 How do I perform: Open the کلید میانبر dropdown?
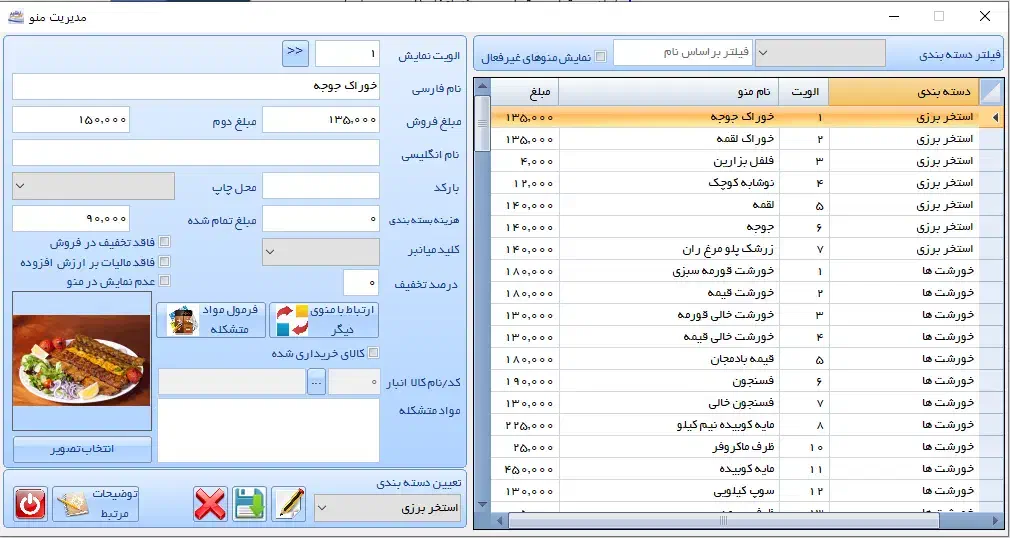[x=321, y=252]
